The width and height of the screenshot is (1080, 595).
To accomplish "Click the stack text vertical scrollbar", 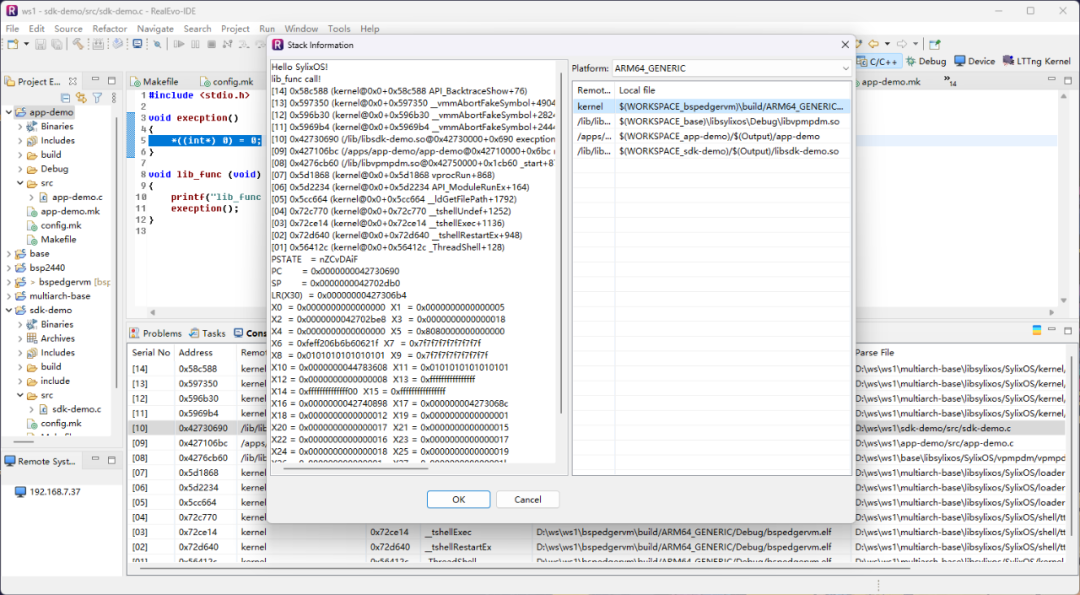I will (x=560, y=241).
